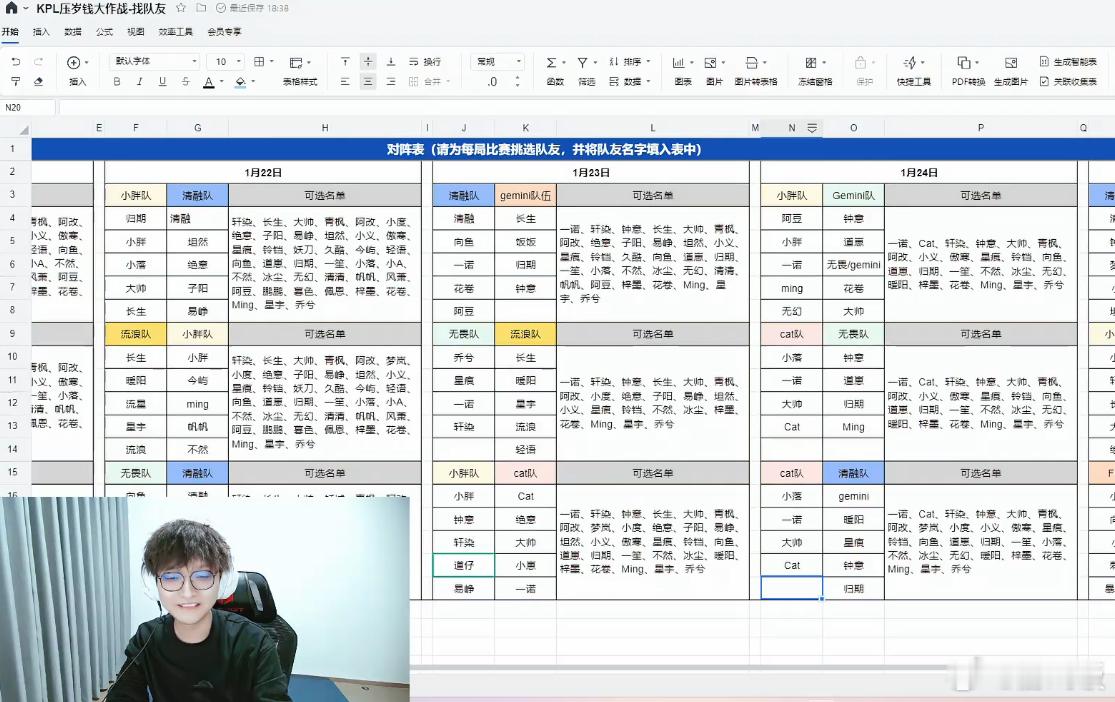Click the 冻结窗格 freeze panes icon
Viewport: 1115px width, 702px height.
tap(811, 63)
